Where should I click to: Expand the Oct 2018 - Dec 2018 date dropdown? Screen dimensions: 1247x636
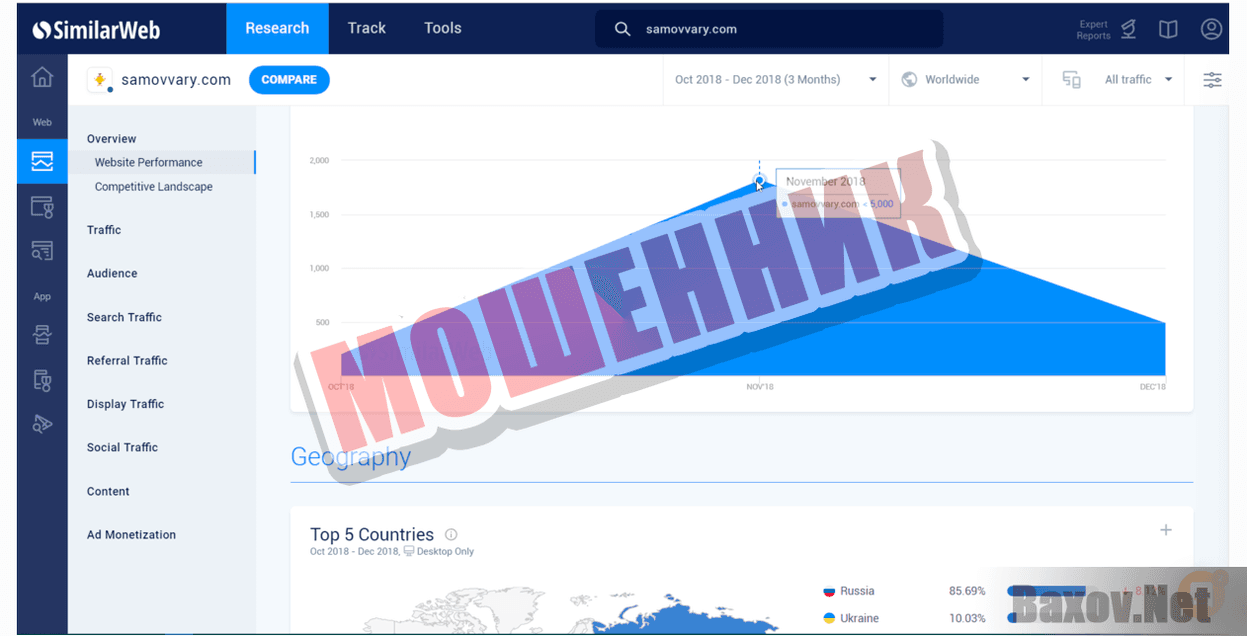pyautogui.click(x=775, y=80)
